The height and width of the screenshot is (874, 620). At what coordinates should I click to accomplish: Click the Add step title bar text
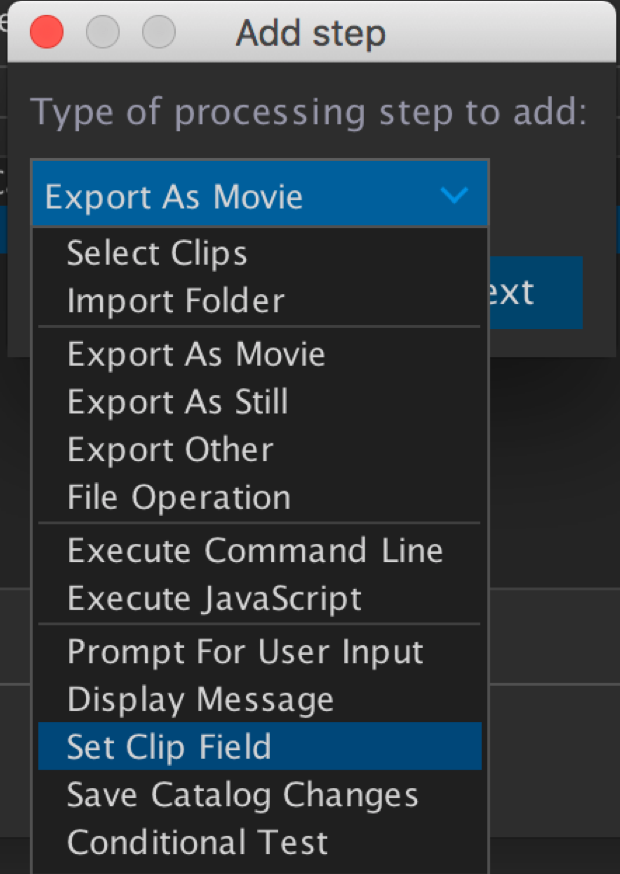click(310, 34)
